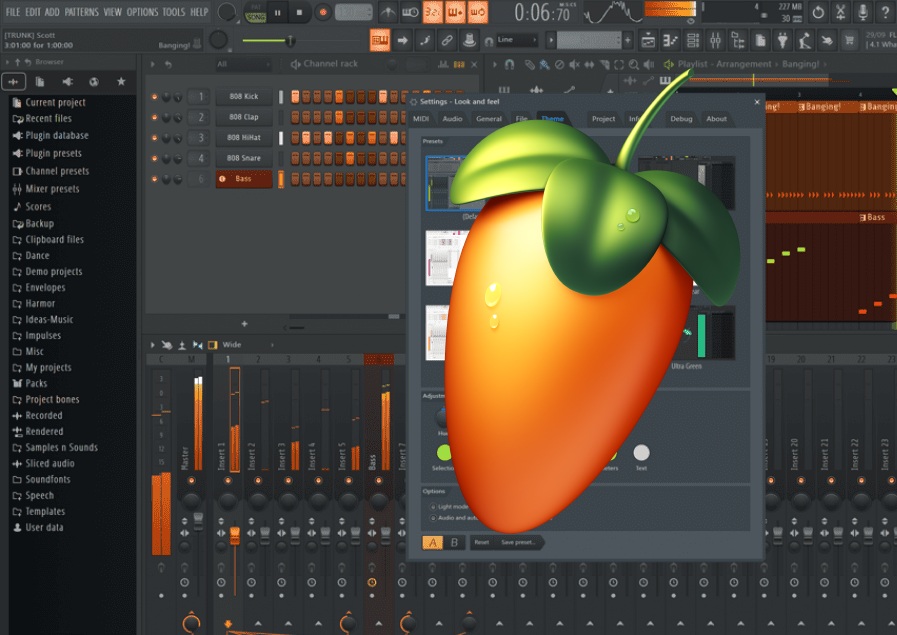Open the channel rack view toolbar icon

(x=693, y=40)
